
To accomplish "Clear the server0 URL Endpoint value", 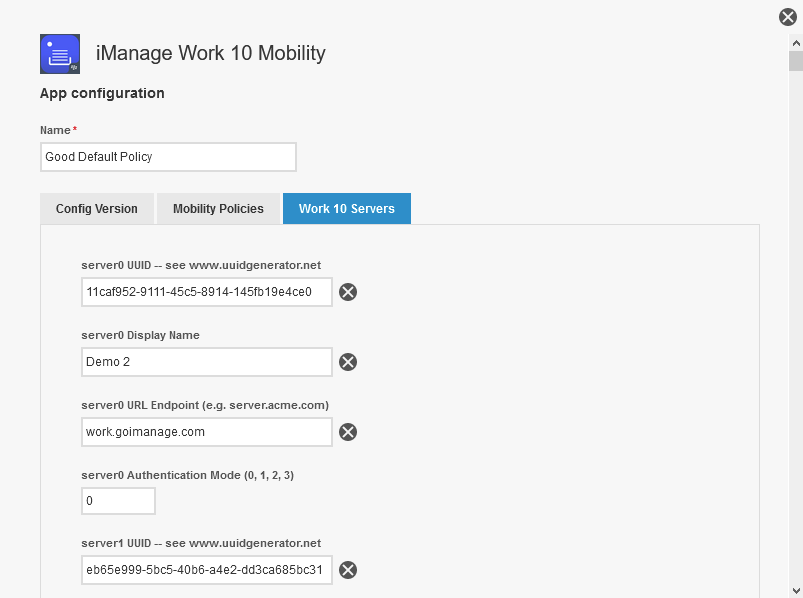I will (348, 432).
